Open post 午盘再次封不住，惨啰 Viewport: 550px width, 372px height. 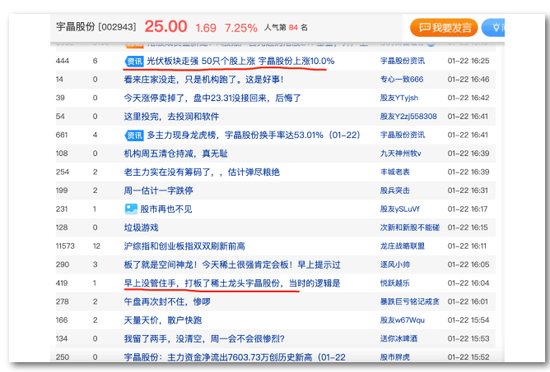click(167, 302)
